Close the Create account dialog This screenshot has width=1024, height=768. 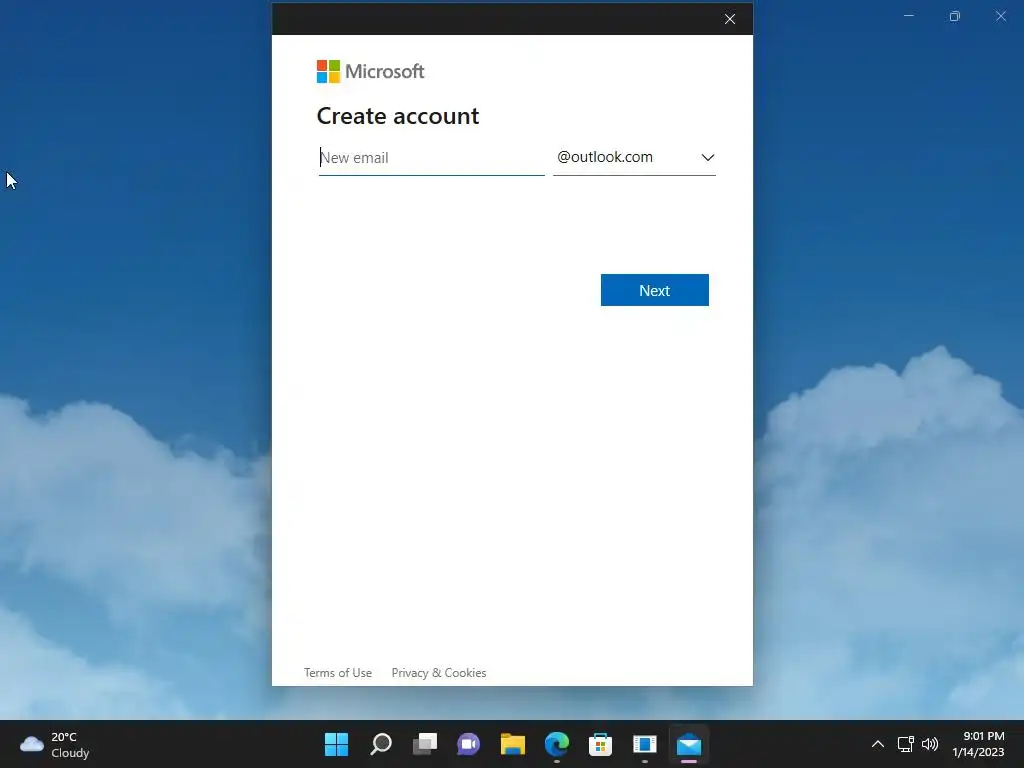tap(730, 19)
